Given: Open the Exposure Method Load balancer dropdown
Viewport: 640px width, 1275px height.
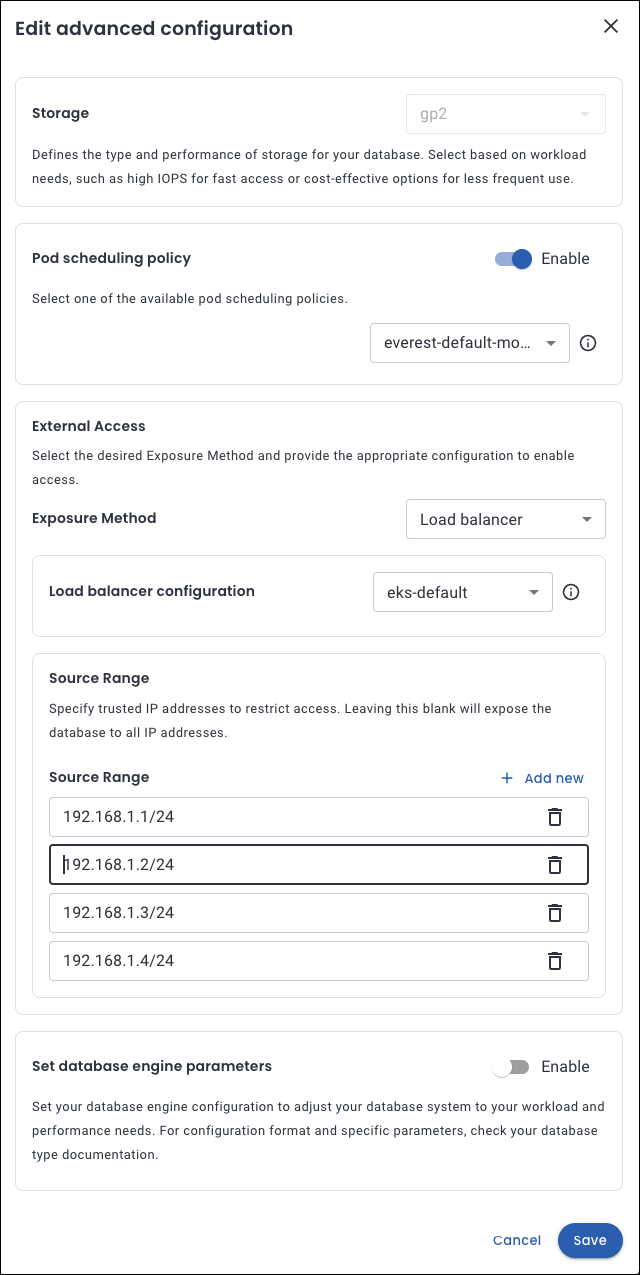Looking at the screenshot, I should pyautogui.click(x=505, y=519).
